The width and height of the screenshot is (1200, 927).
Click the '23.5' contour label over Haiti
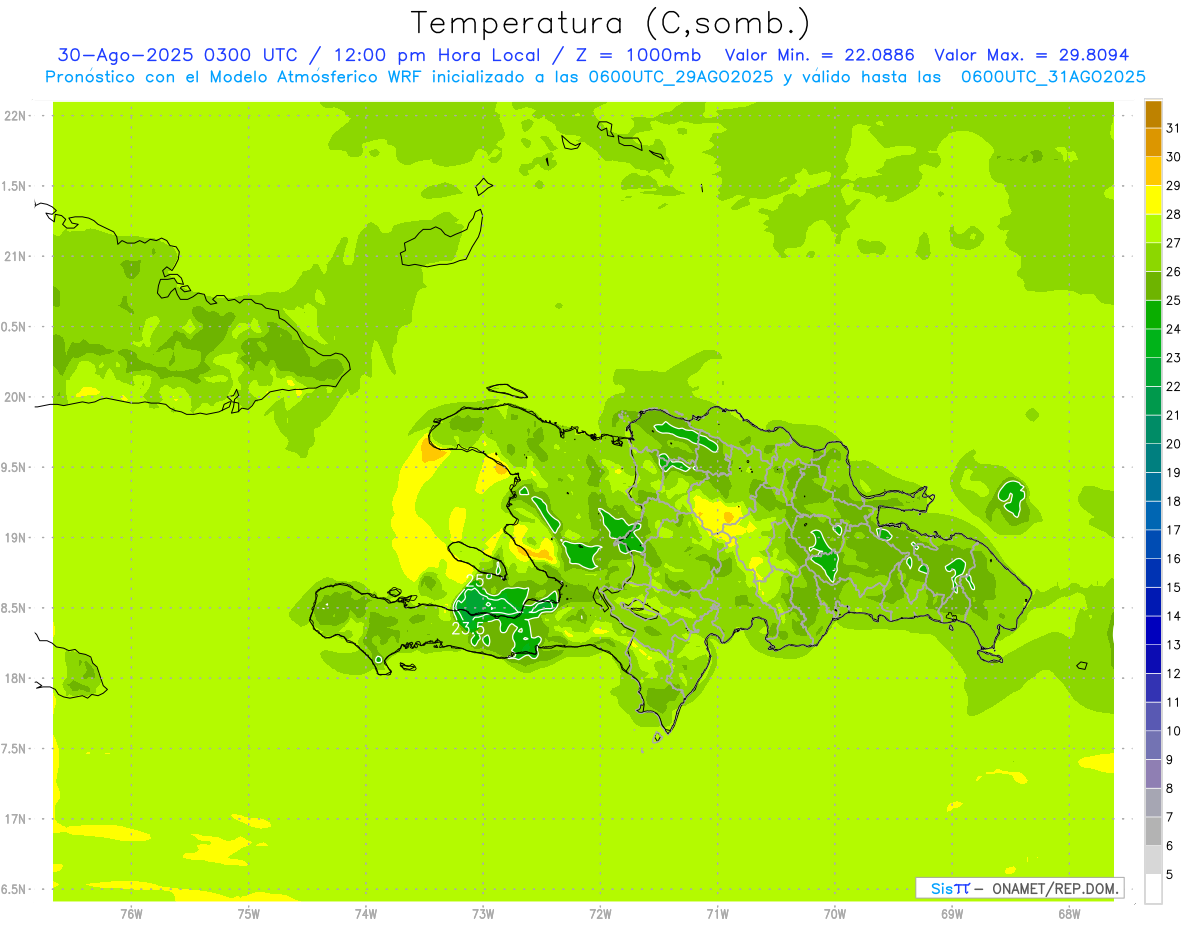[x=468, y=628]
